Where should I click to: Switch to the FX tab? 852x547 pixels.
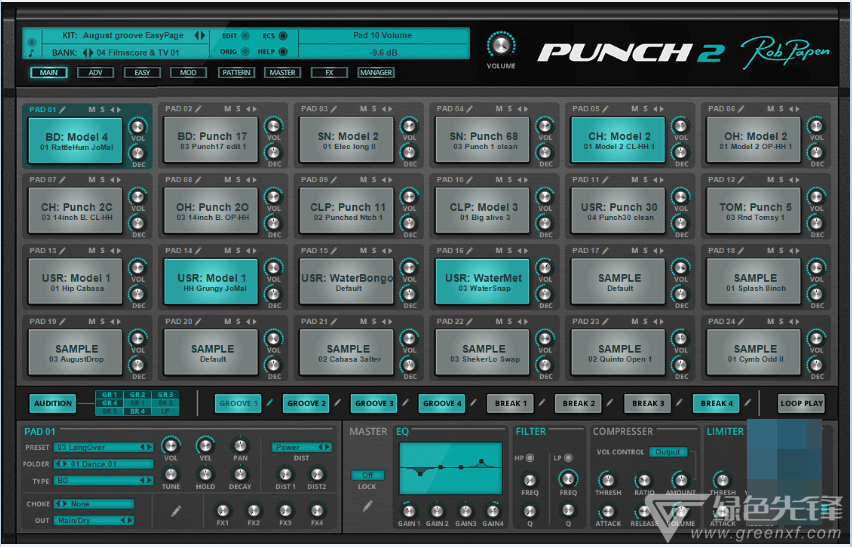329,72
